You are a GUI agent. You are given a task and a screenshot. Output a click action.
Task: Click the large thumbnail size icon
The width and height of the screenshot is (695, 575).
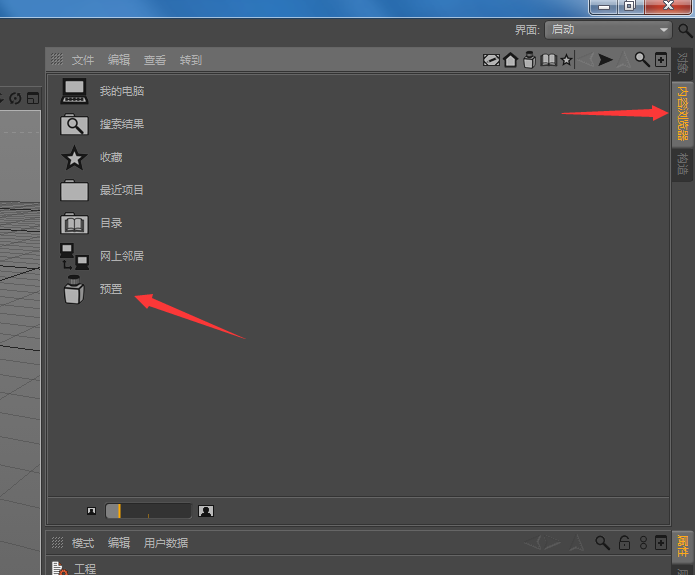pyautogui.click(x=206, y=511)
